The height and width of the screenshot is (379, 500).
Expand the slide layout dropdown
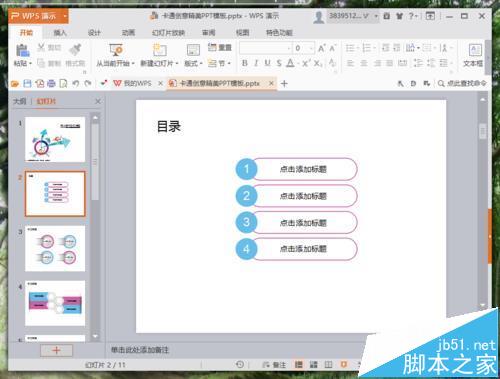pos(193,63)
